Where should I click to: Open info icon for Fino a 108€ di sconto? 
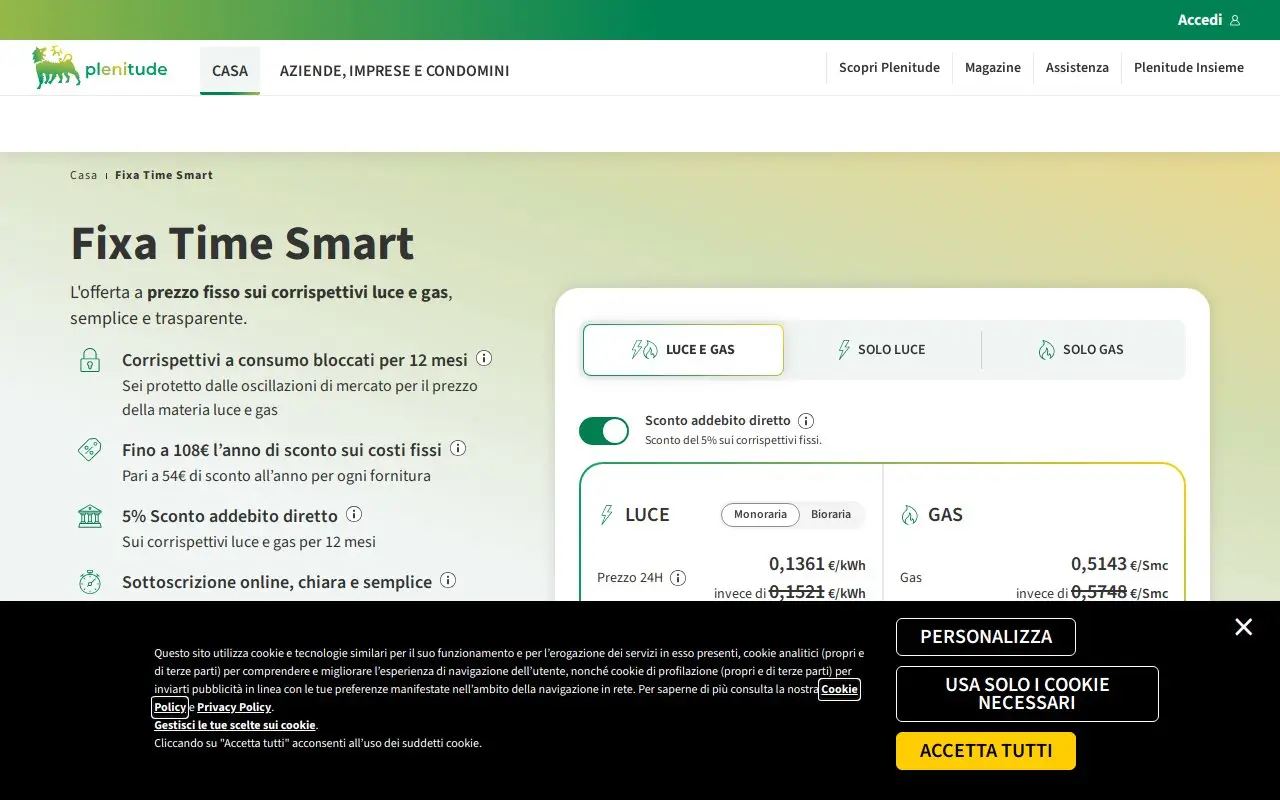pyautogui.click(x=458, y=448)
